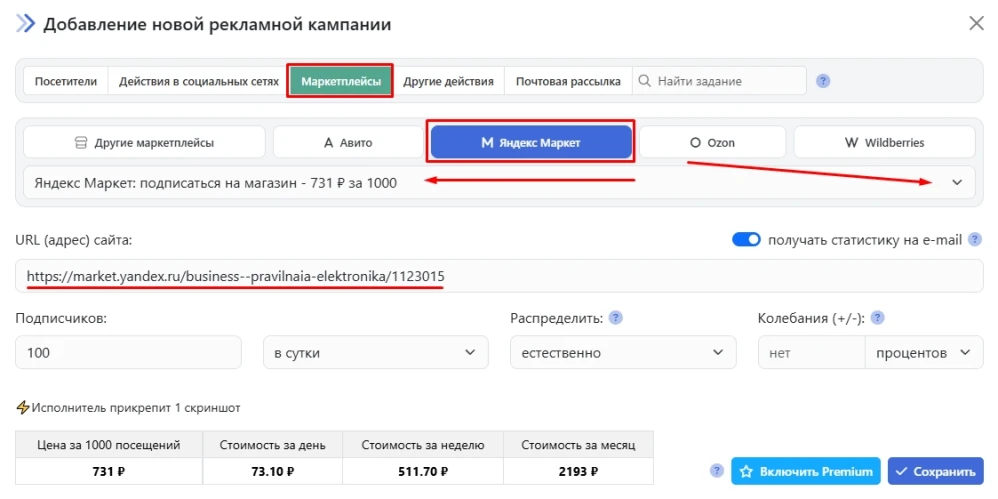
Task: Open the в сутки period dropdown
Action: pos(376,352)
